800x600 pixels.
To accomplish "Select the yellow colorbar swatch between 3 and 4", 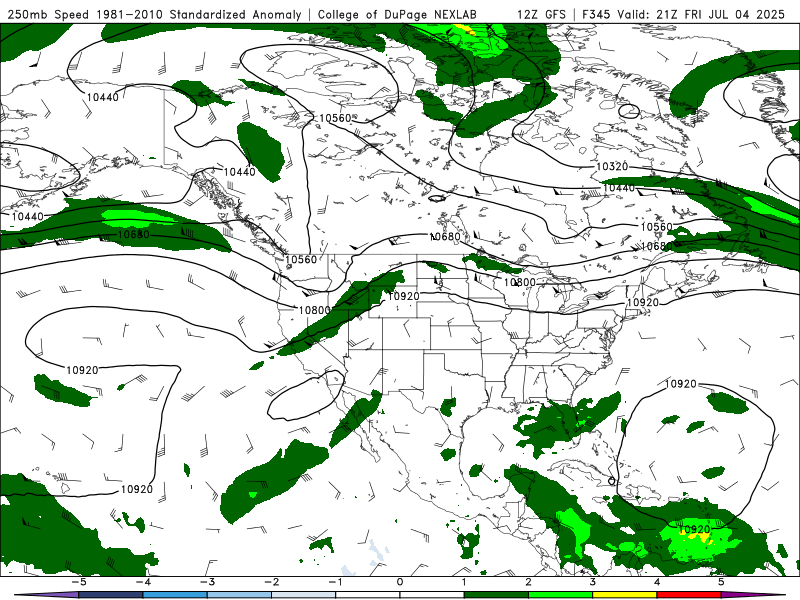I will click(x=624, y=595).
